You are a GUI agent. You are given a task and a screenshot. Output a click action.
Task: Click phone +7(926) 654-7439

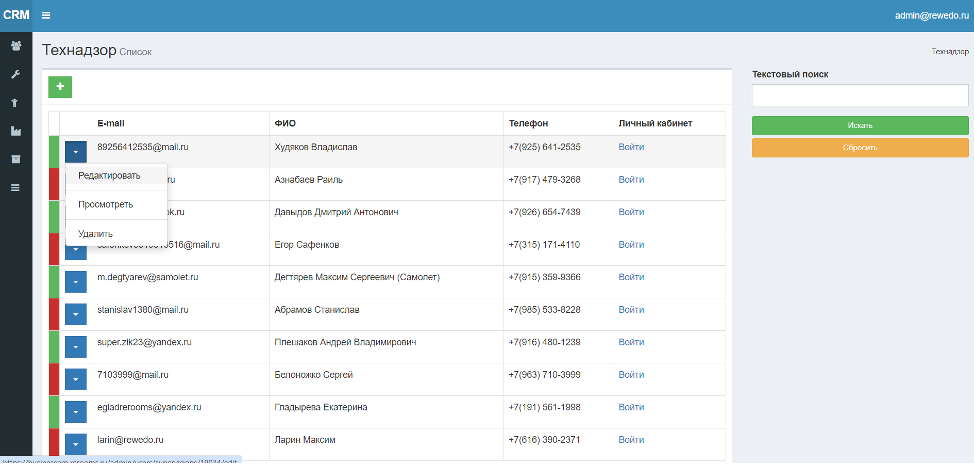(x=544, y=212)
